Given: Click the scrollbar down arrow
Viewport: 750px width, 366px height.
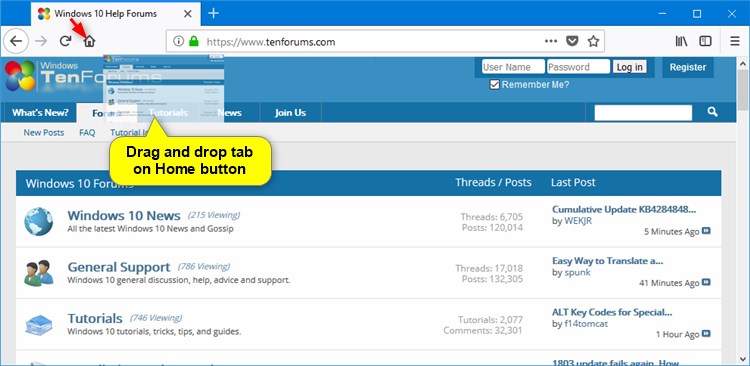Looking at the screenshot, I should [743, 360].
